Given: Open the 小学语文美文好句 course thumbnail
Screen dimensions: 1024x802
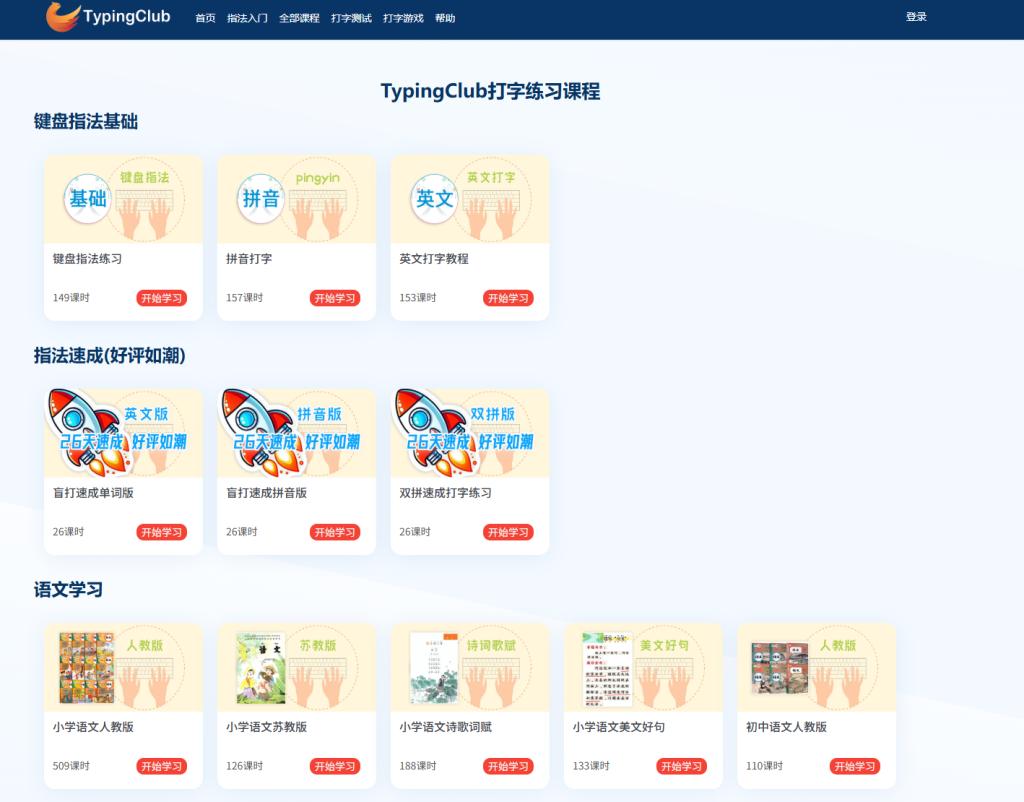Looking at the screenshot, I should tap(643, 667).
